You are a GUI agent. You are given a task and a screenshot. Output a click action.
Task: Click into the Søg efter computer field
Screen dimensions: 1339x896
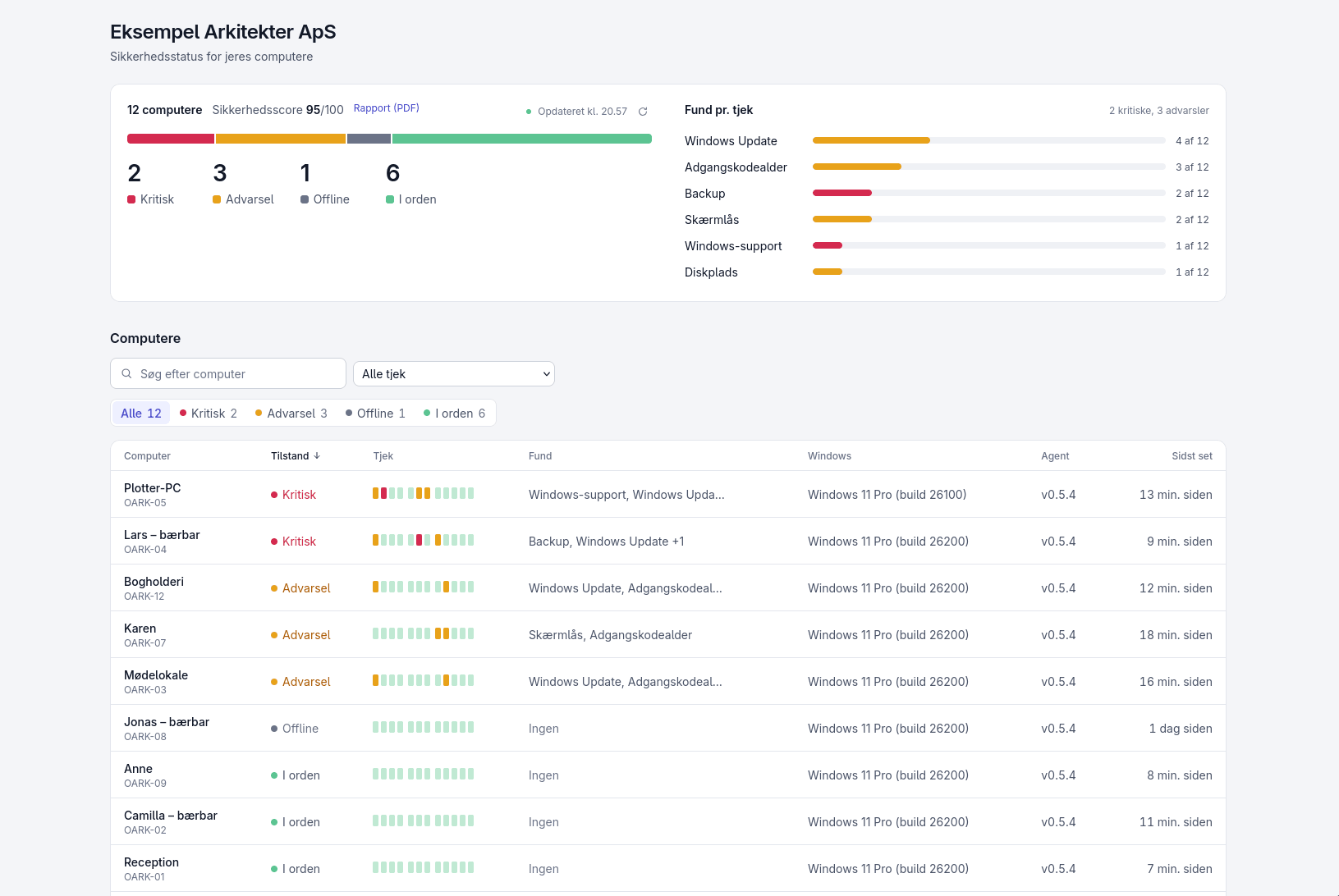click(228, 373)
